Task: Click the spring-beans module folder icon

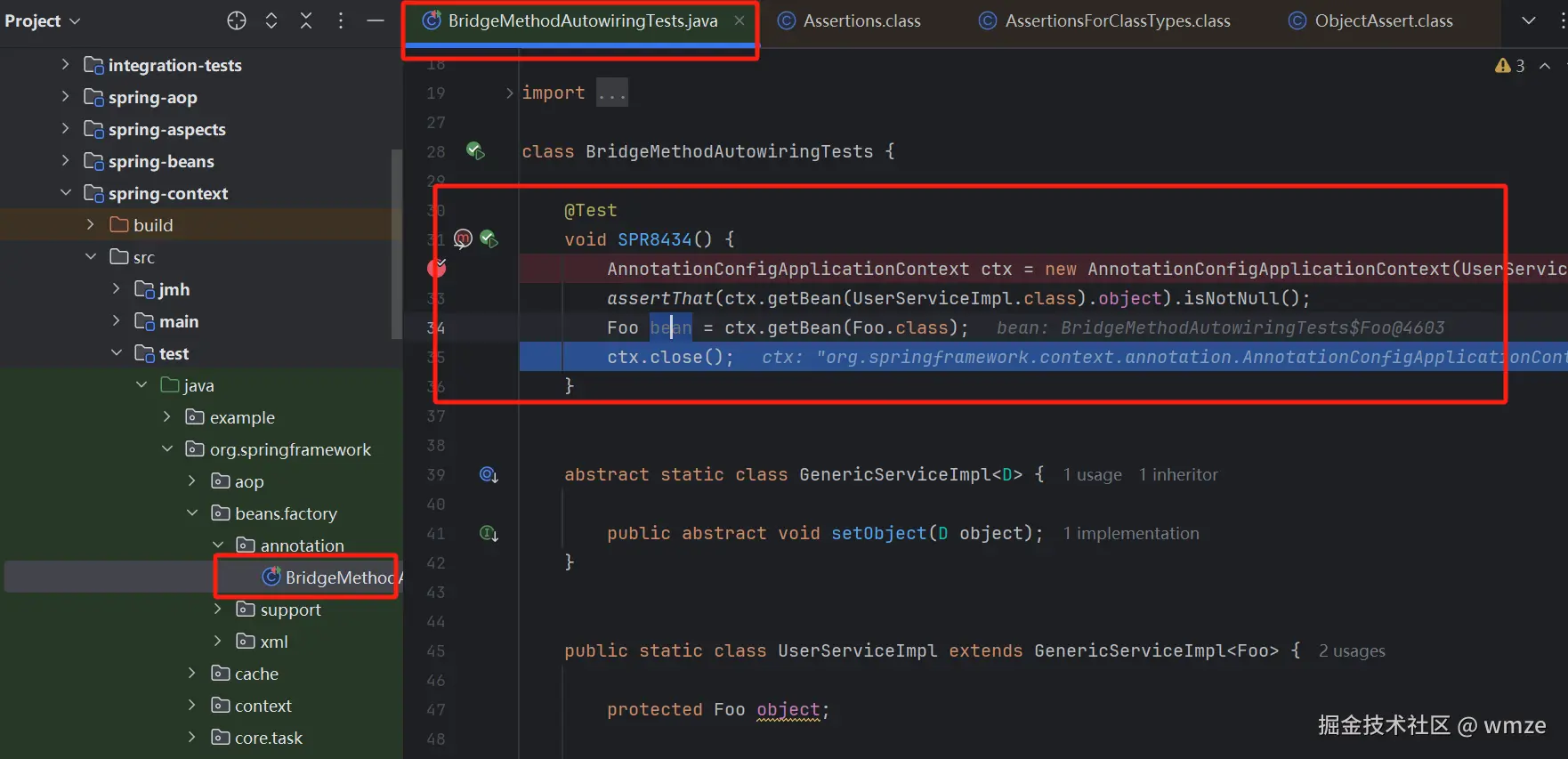Action: click(x=93, y=160)
